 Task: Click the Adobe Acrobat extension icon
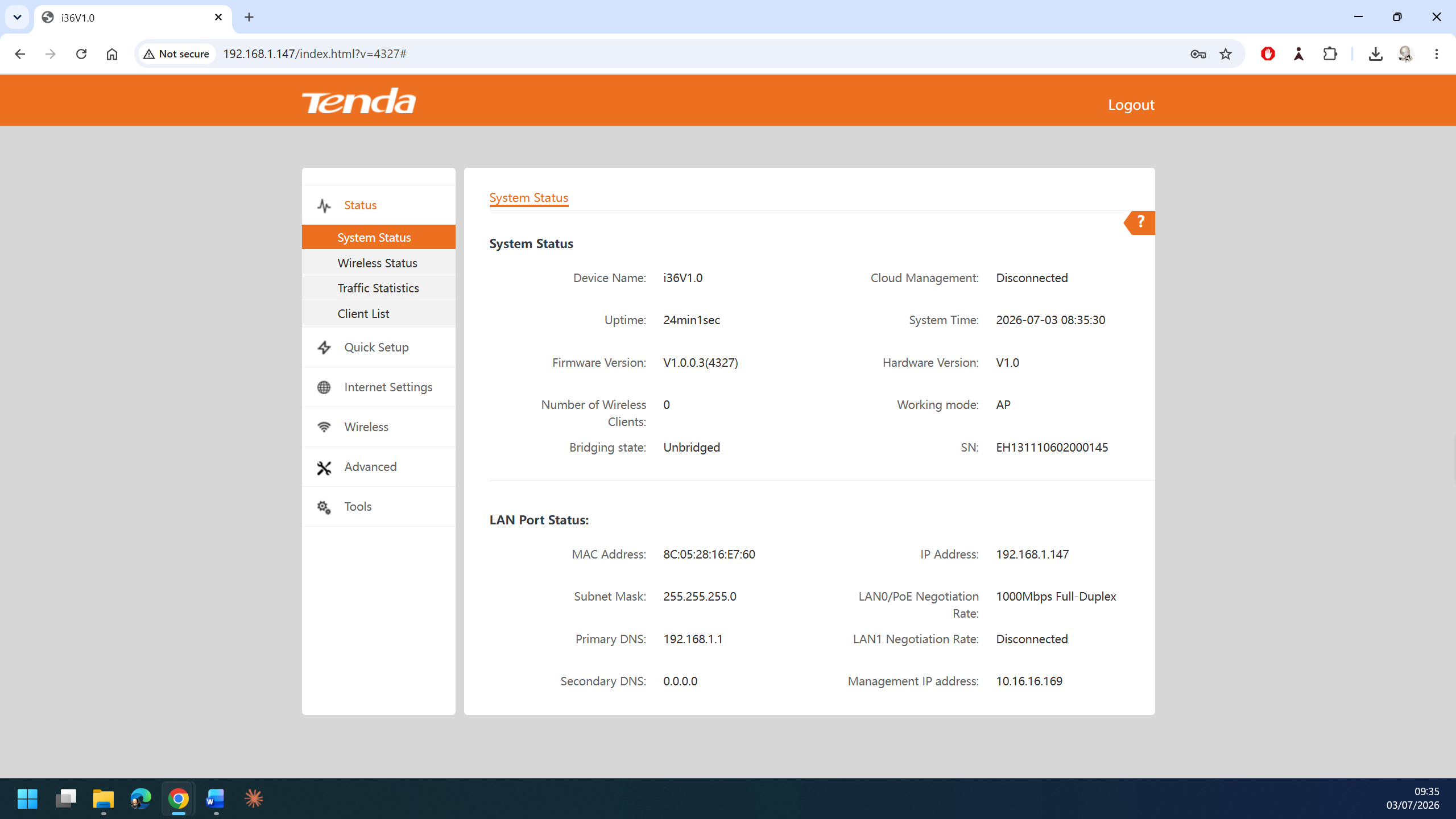pyautogui.click(x=1298, y=54)
